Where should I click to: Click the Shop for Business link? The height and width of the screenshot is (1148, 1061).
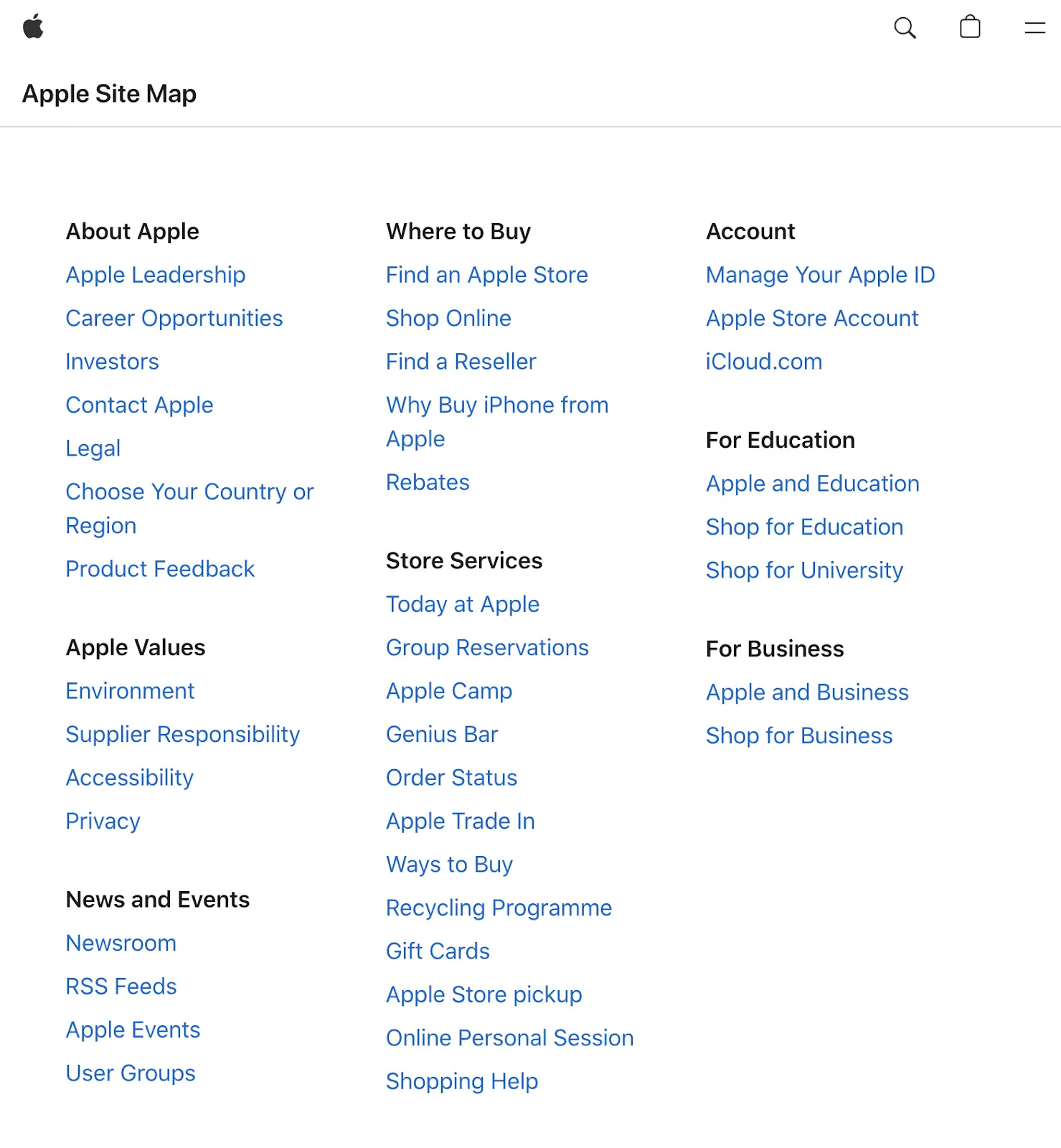(x=798, y=735)
